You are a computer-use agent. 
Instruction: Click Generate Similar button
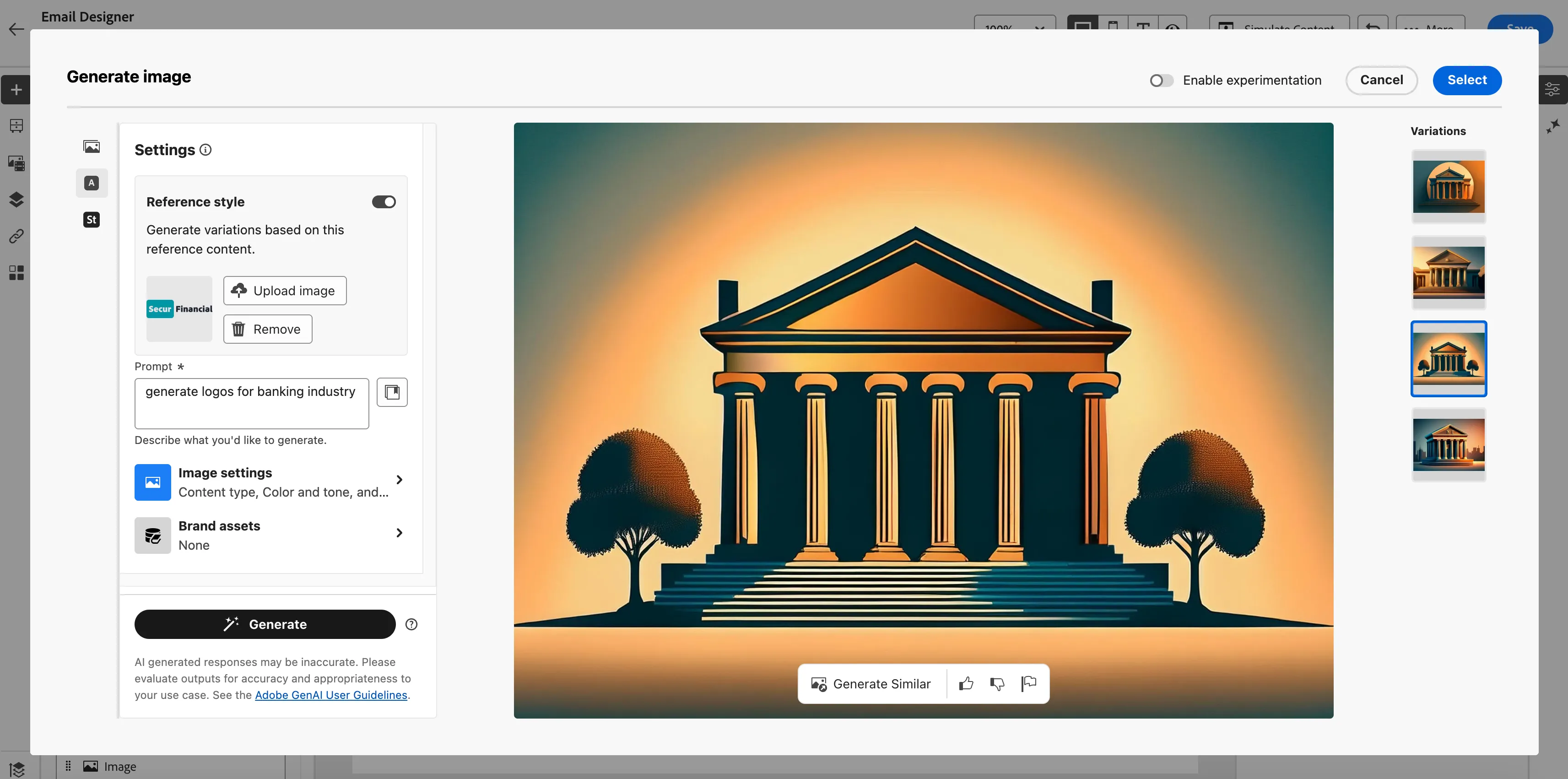pyautogui.click(x=872, y=684)
